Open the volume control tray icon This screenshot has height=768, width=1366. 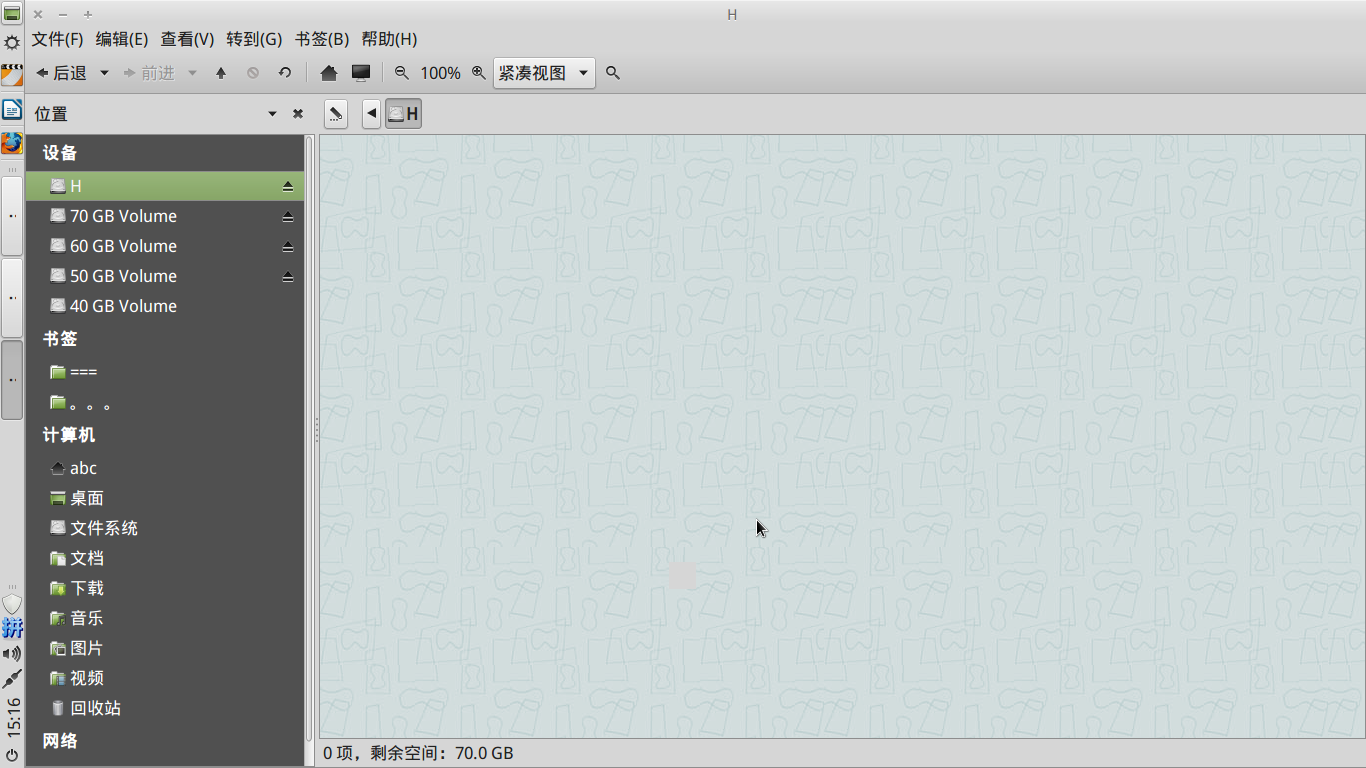(12, 654)
